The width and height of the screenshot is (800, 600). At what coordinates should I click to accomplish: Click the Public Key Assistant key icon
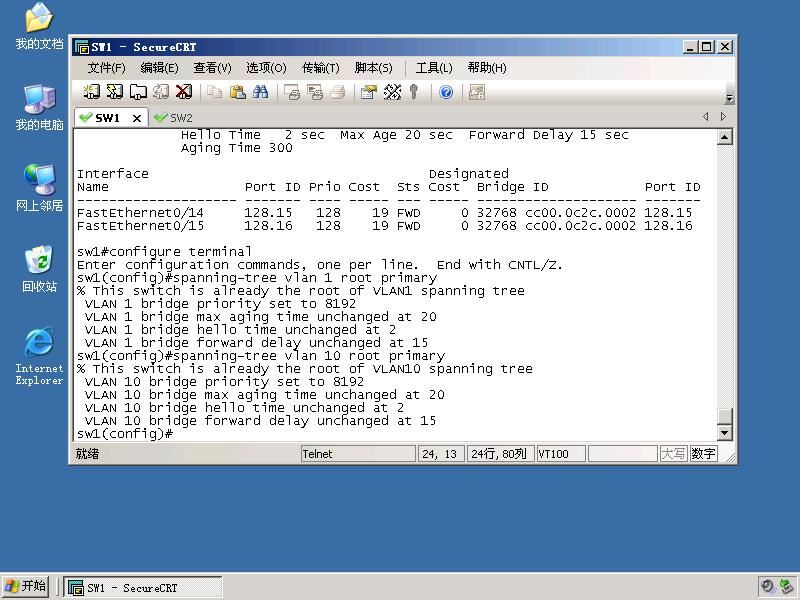coord(414,92)
